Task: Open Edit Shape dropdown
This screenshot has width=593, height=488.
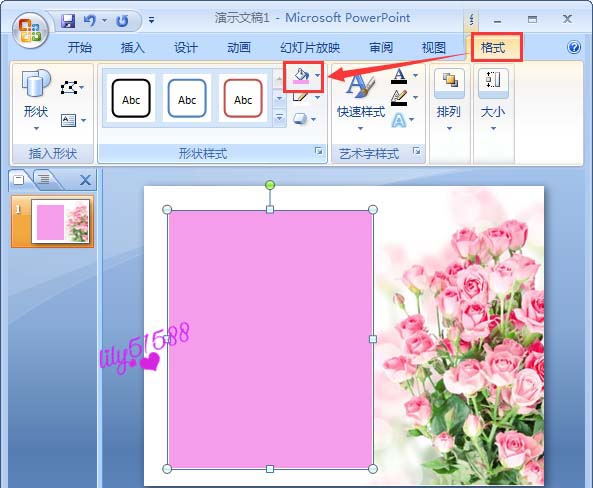Action: pos(72,88)
